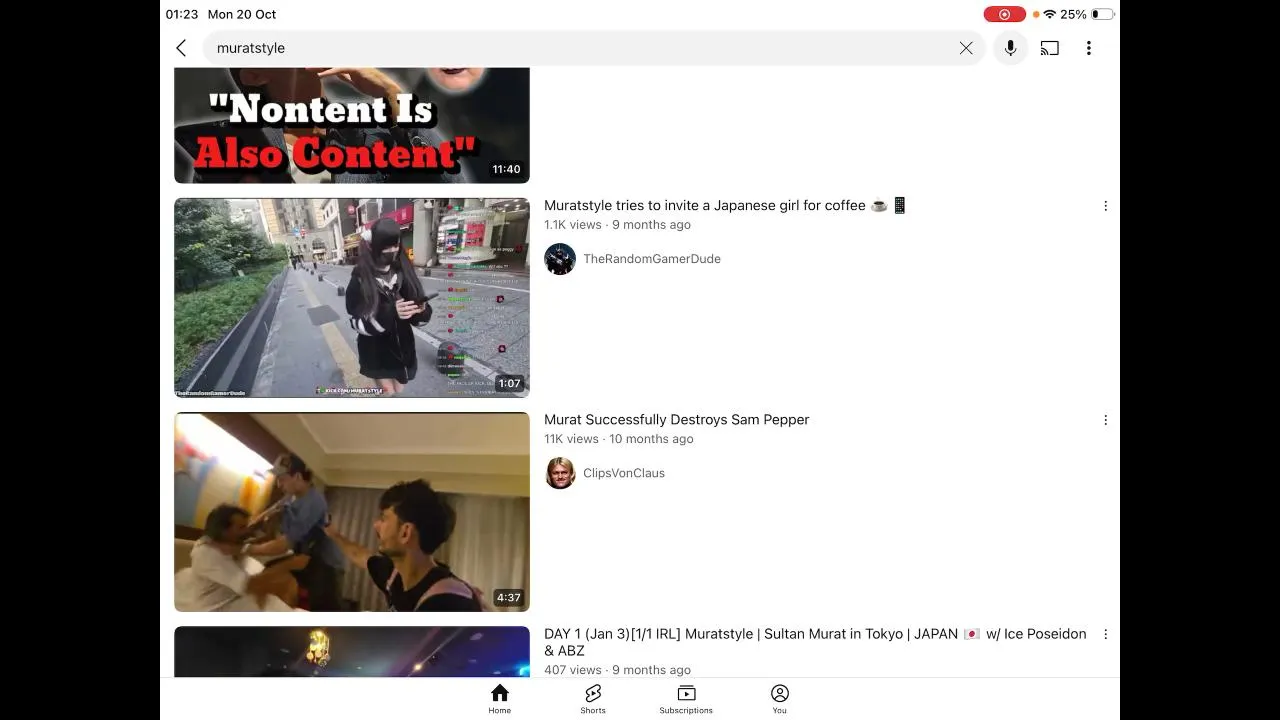Open the DAY 1 Tokyo video thumbnail
The image size is (1280, 720).
tap(352, 652)
